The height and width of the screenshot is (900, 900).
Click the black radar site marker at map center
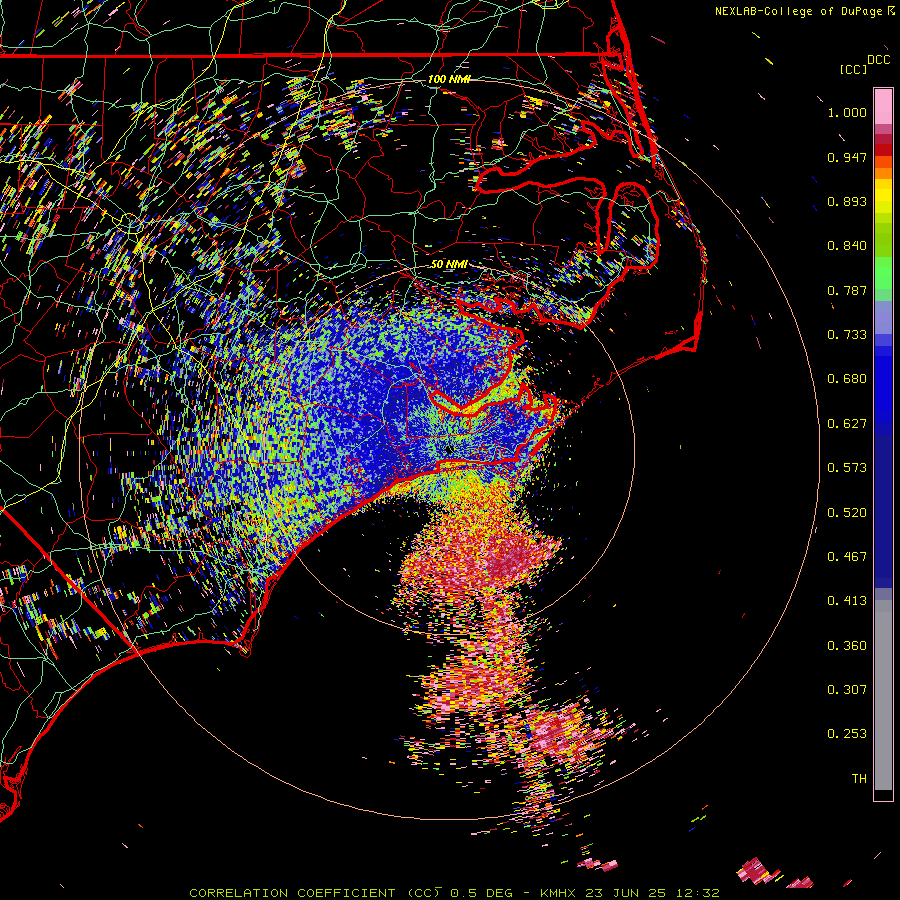[x=449, y=451]
